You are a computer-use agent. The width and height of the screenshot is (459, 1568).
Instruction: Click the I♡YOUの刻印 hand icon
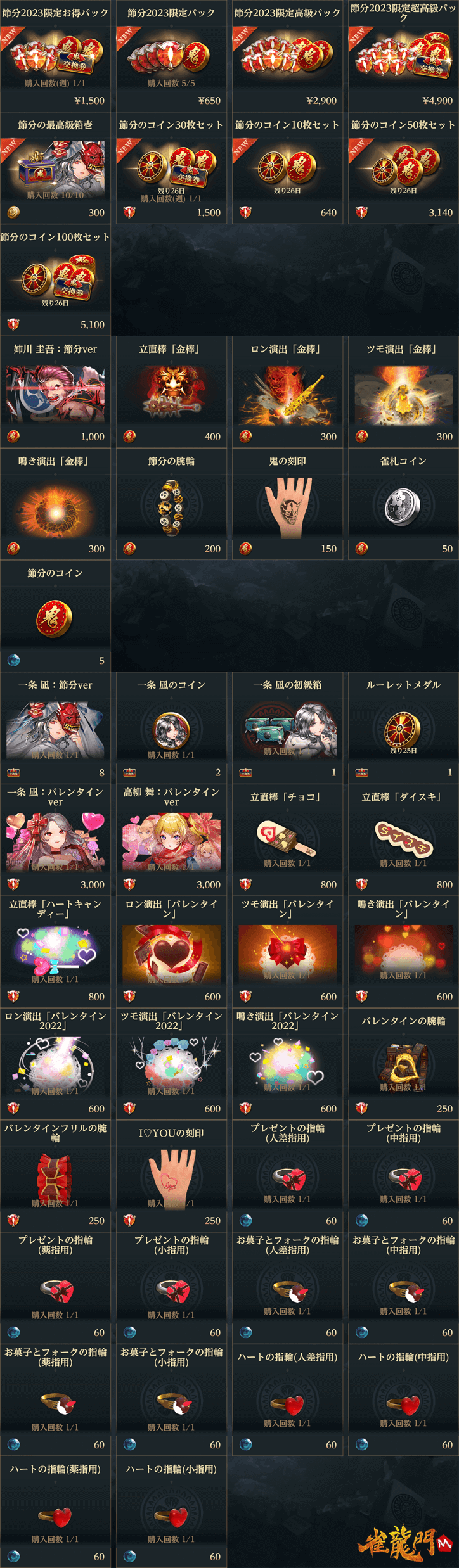point(171,1176)
